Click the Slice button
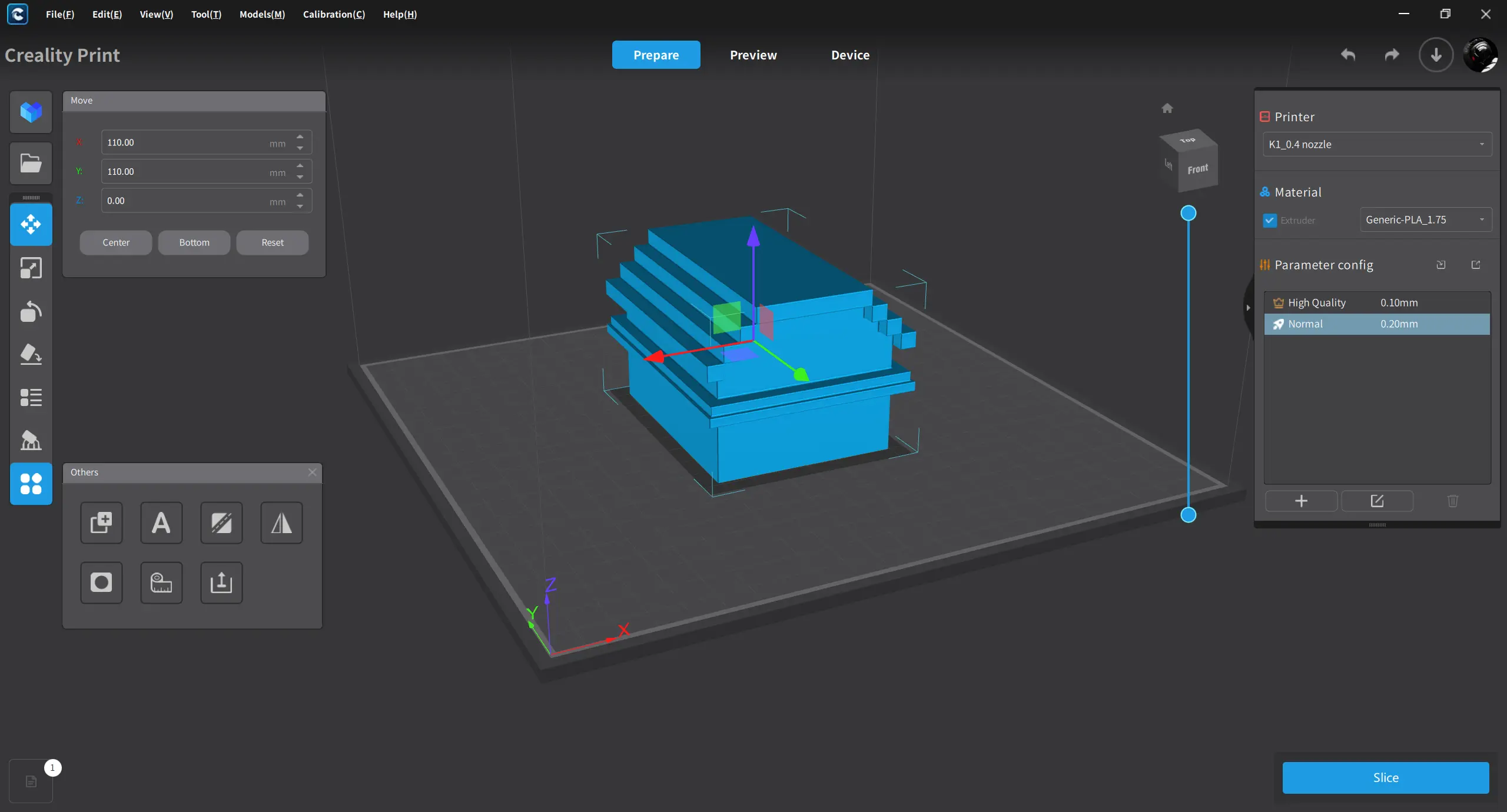1507x812 pixels. tap(1386, 777)
